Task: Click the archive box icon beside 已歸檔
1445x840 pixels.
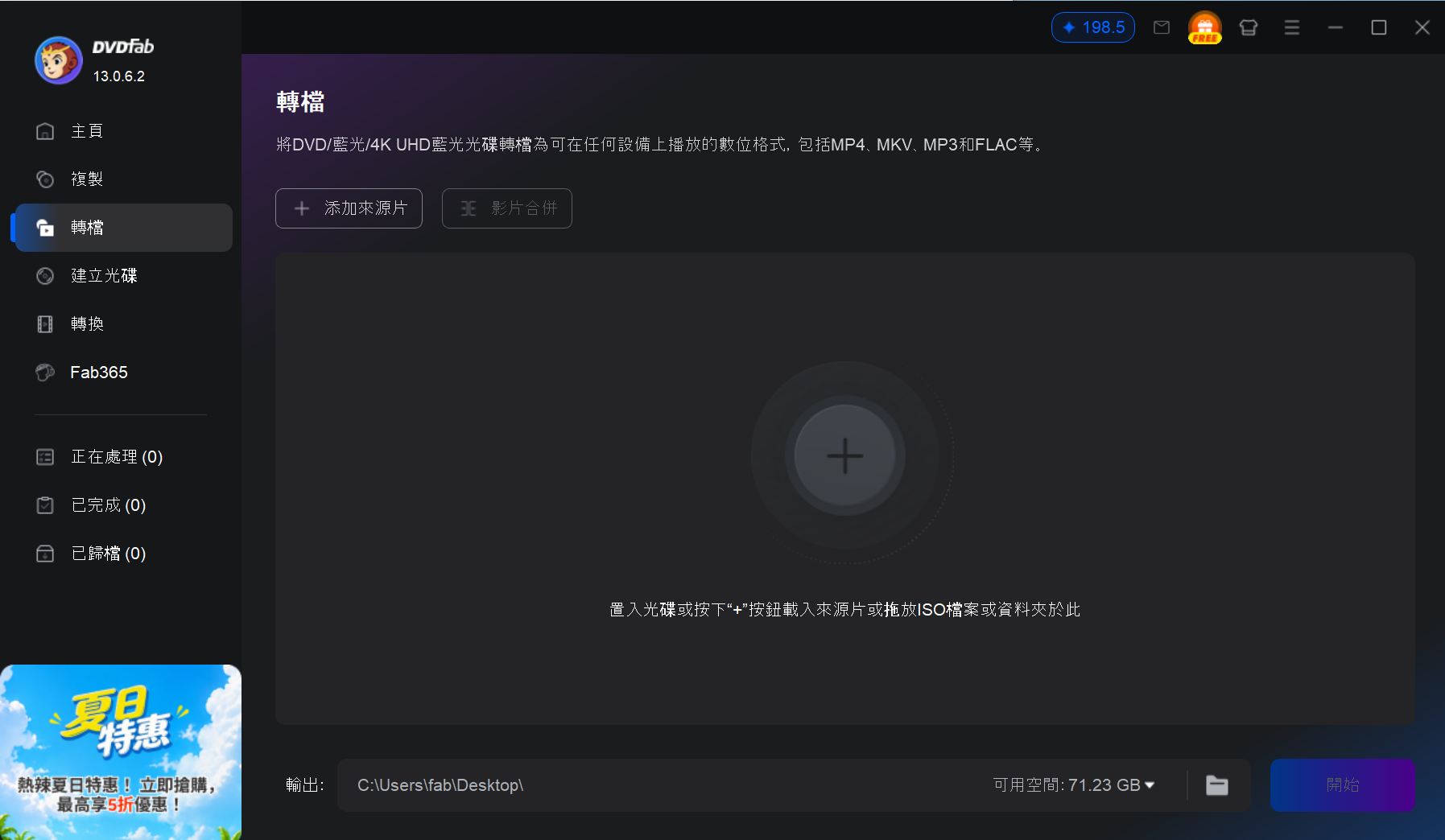Action: (45, 554)
